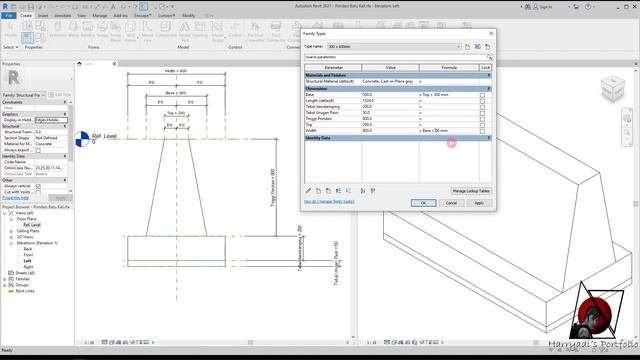Switch to the Insert ribbon tab
The image size is (640, 360).
[x=43, y=16]
